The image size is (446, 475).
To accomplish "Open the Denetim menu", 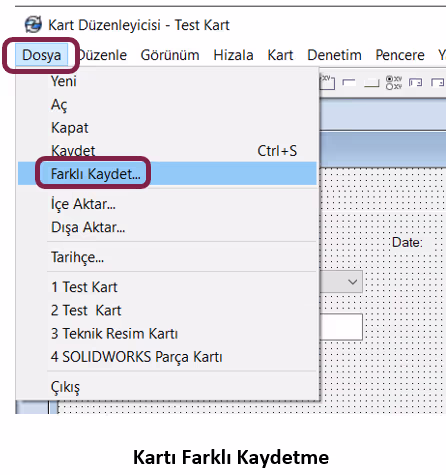I will tap(334, 55).
